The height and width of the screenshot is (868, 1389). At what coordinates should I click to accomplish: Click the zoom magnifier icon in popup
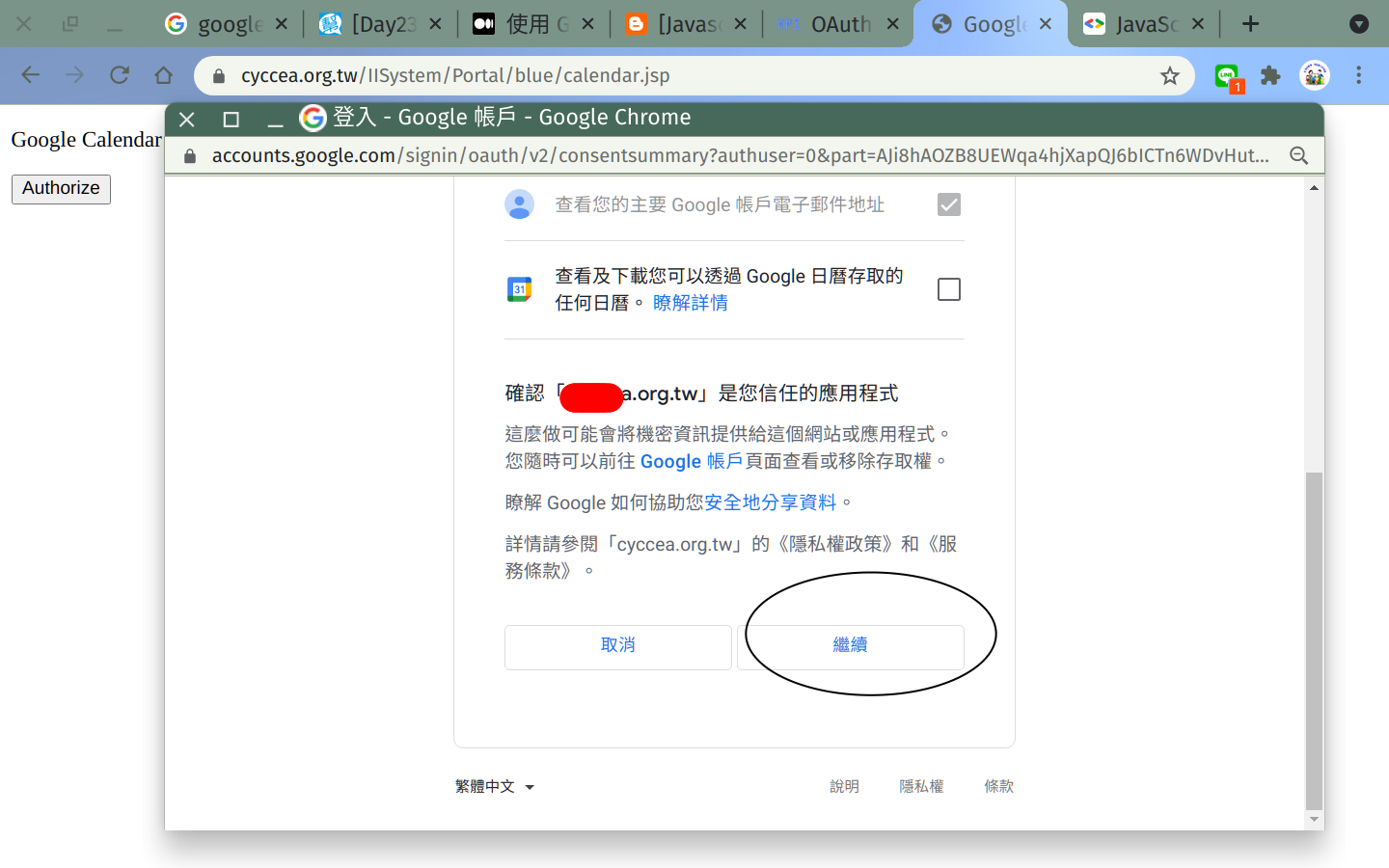(1299, 155)
